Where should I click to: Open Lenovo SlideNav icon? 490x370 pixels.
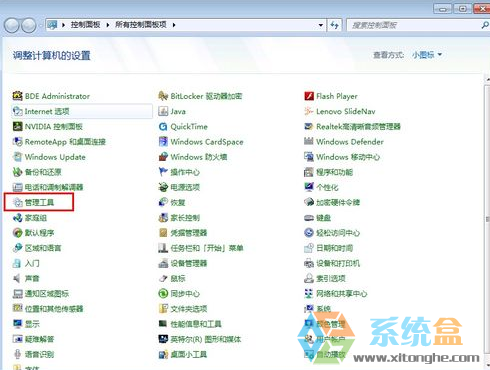[309, 111]
